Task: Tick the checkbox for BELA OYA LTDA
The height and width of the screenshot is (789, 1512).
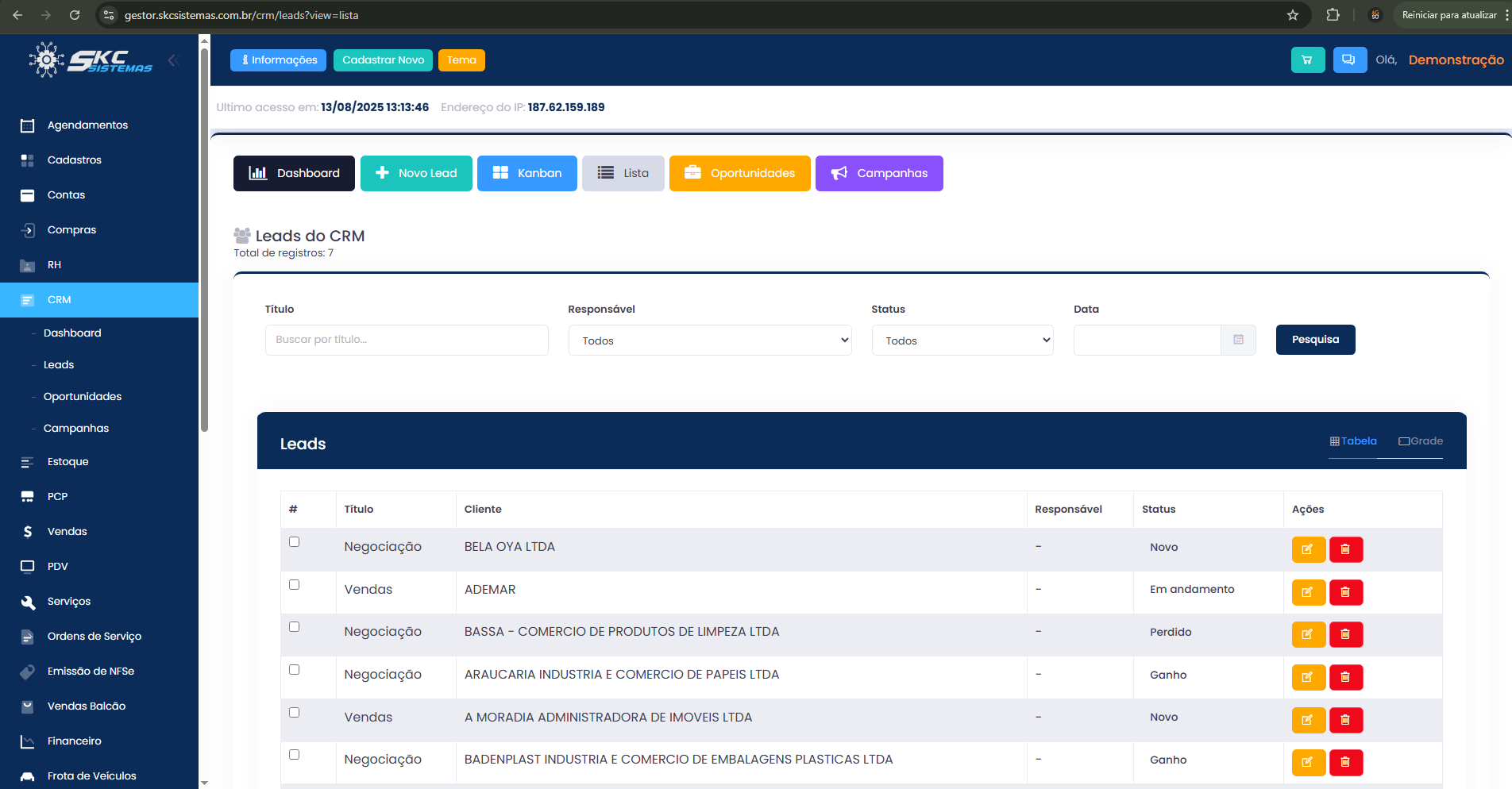Action: [x=295, y=542]
